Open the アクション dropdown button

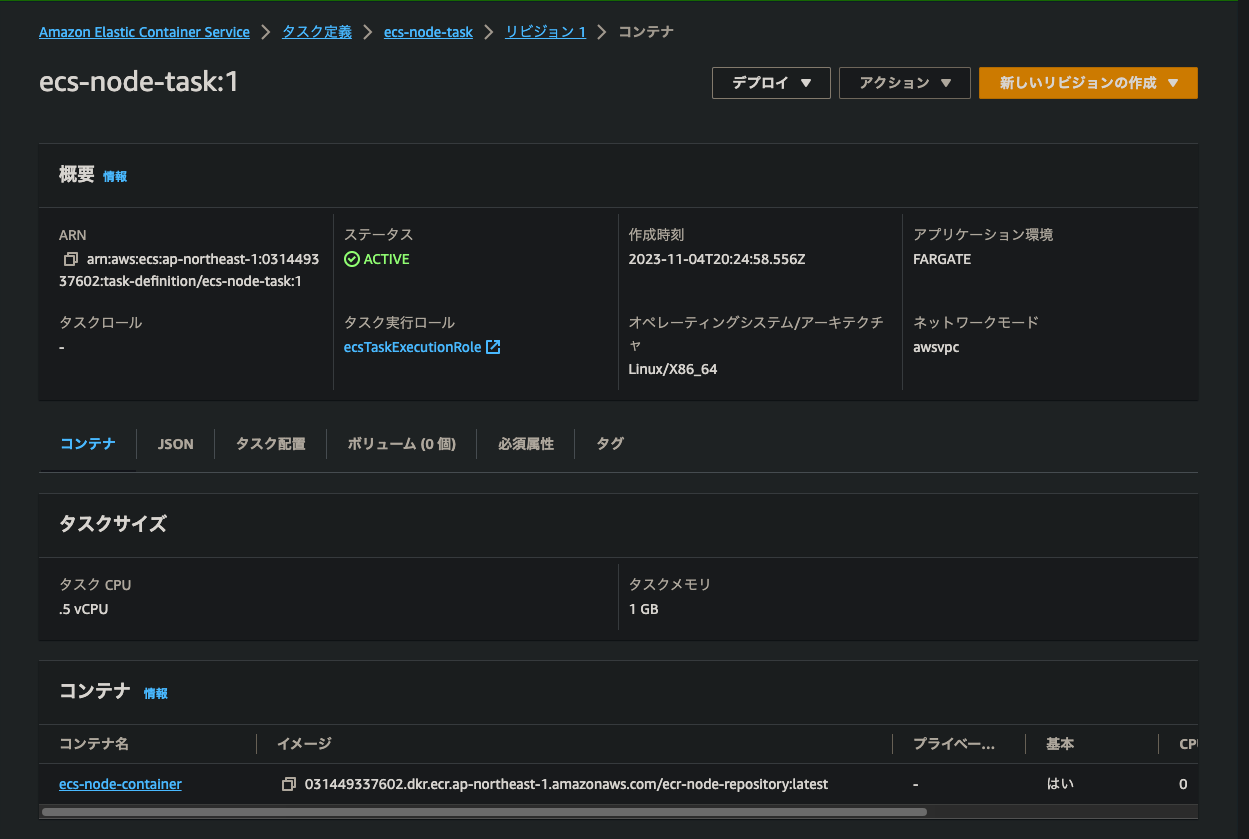[905, 83]
